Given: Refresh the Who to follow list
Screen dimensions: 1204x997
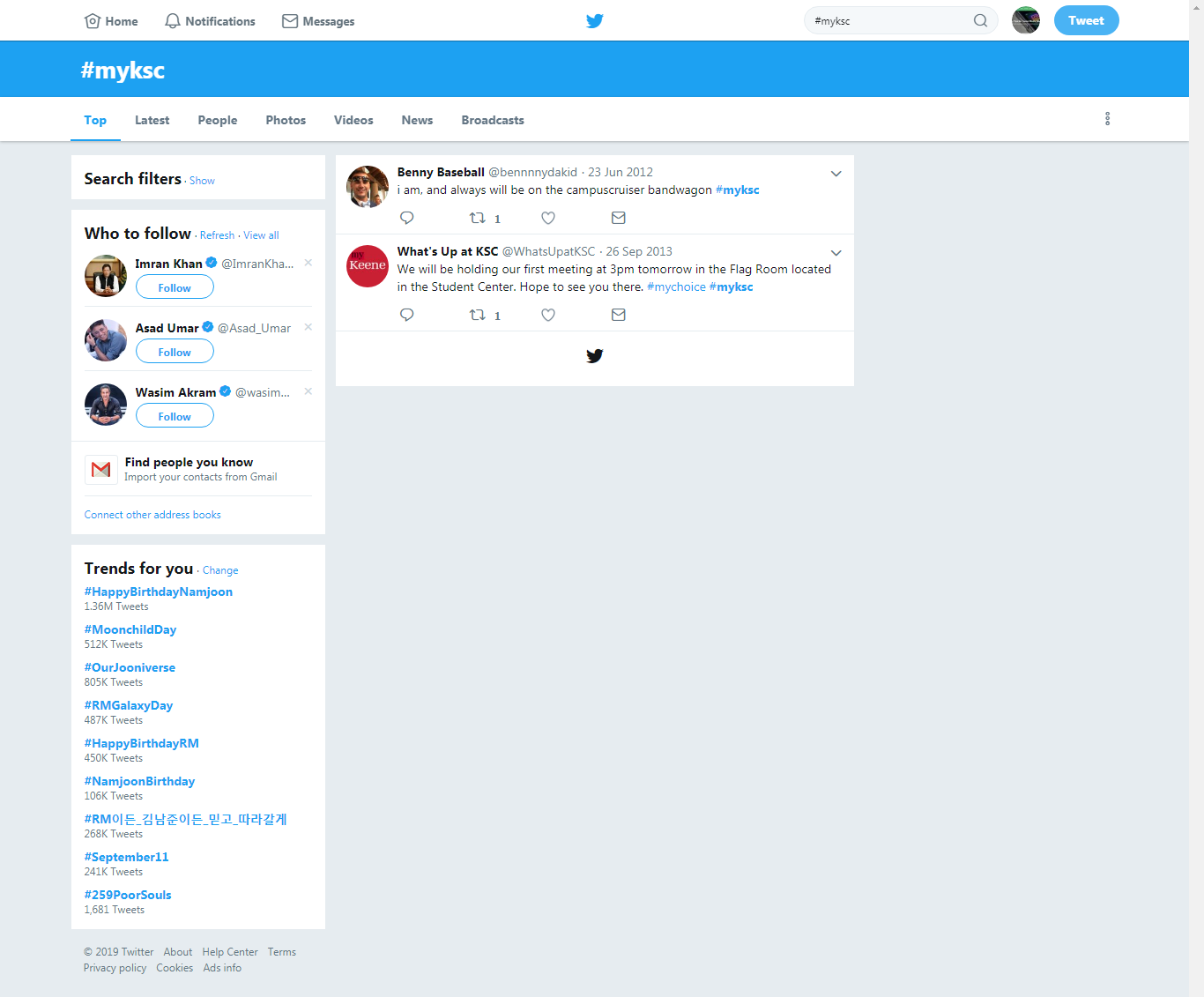Looking at the screenshot, I should click(217, 235).
